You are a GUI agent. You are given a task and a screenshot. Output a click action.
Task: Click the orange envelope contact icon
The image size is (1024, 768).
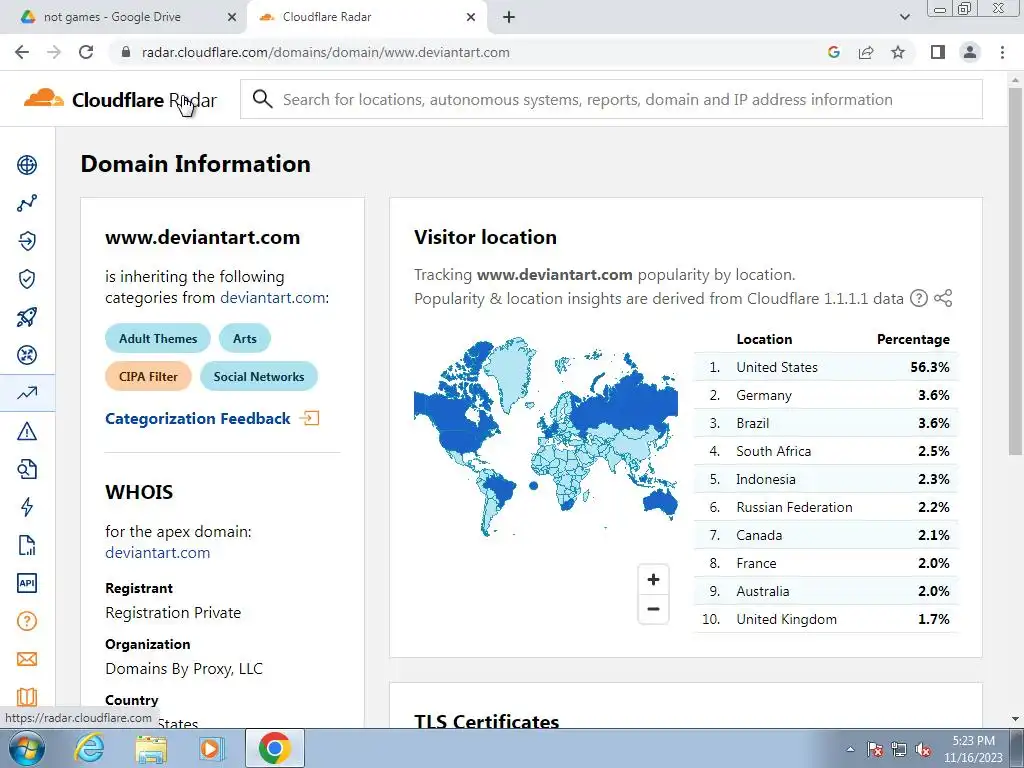pyautogui.click(x=27, y=659)
